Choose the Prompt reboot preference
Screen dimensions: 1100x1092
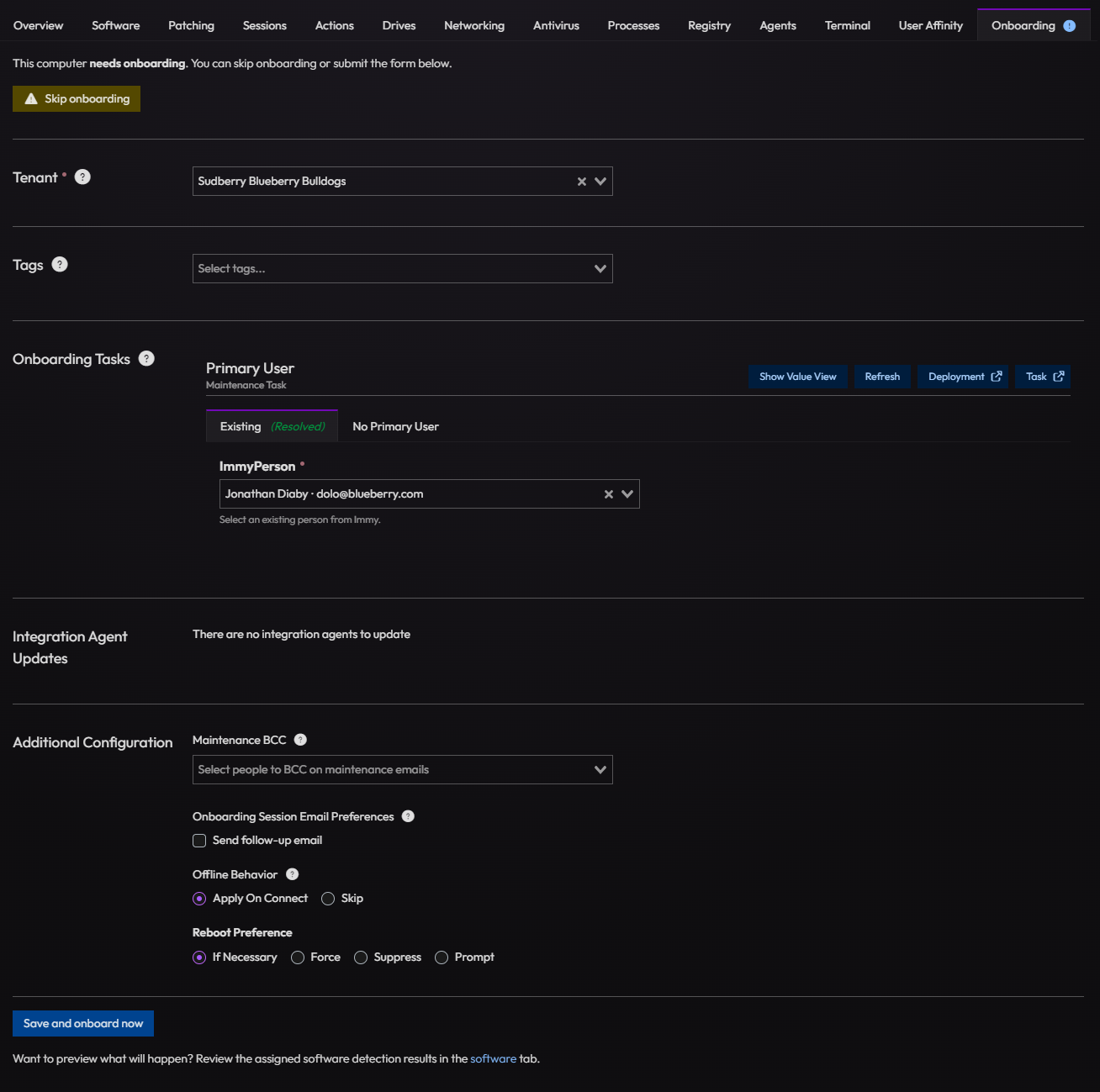tap(442, 957)
